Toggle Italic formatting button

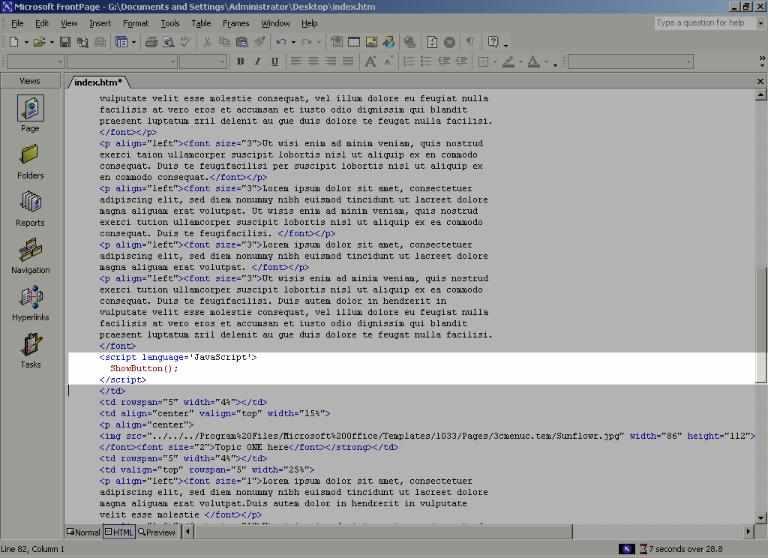click(x=257, y=62)
